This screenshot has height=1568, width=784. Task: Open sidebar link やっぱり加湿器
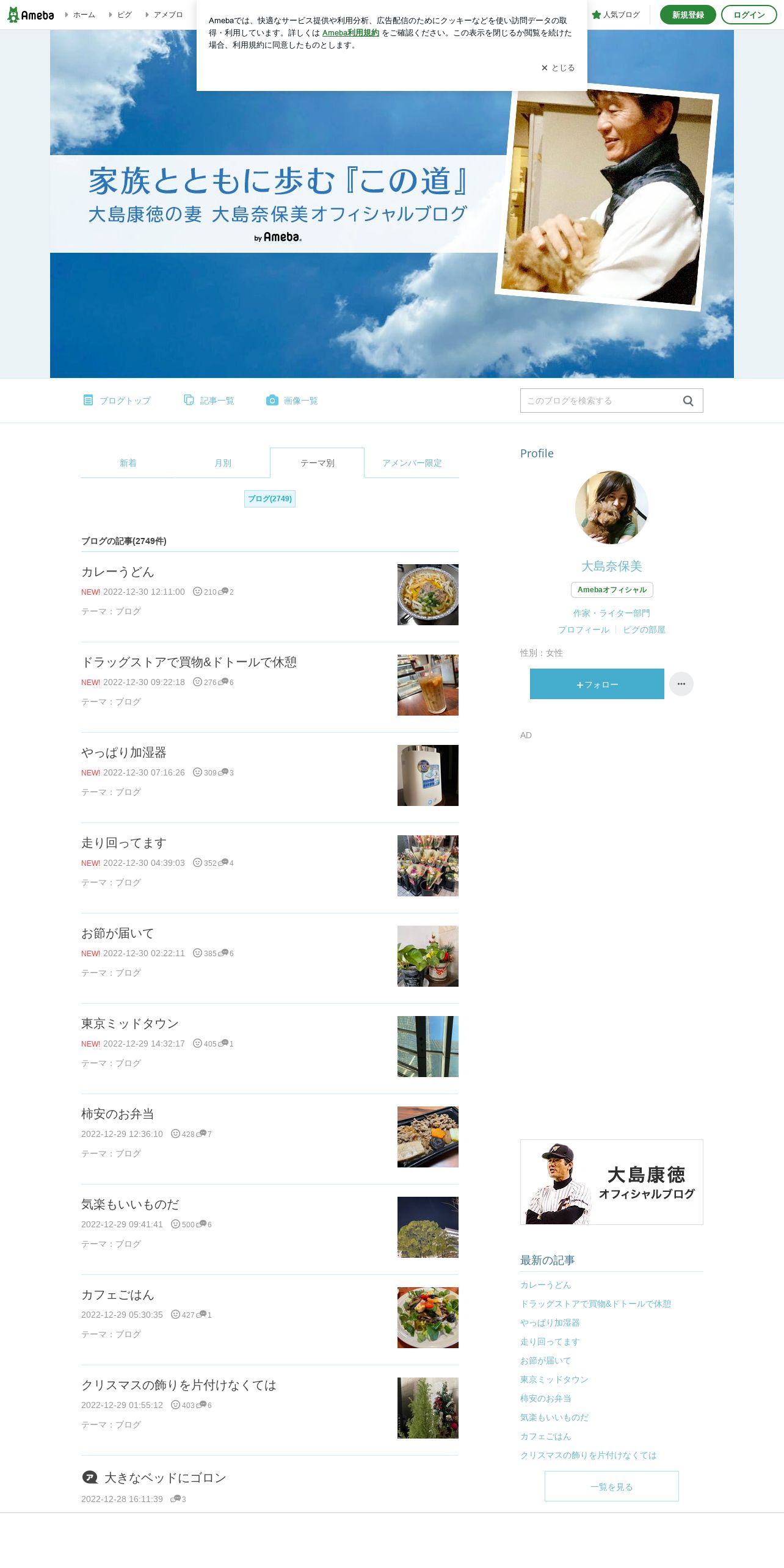[x=550, y=1323]
